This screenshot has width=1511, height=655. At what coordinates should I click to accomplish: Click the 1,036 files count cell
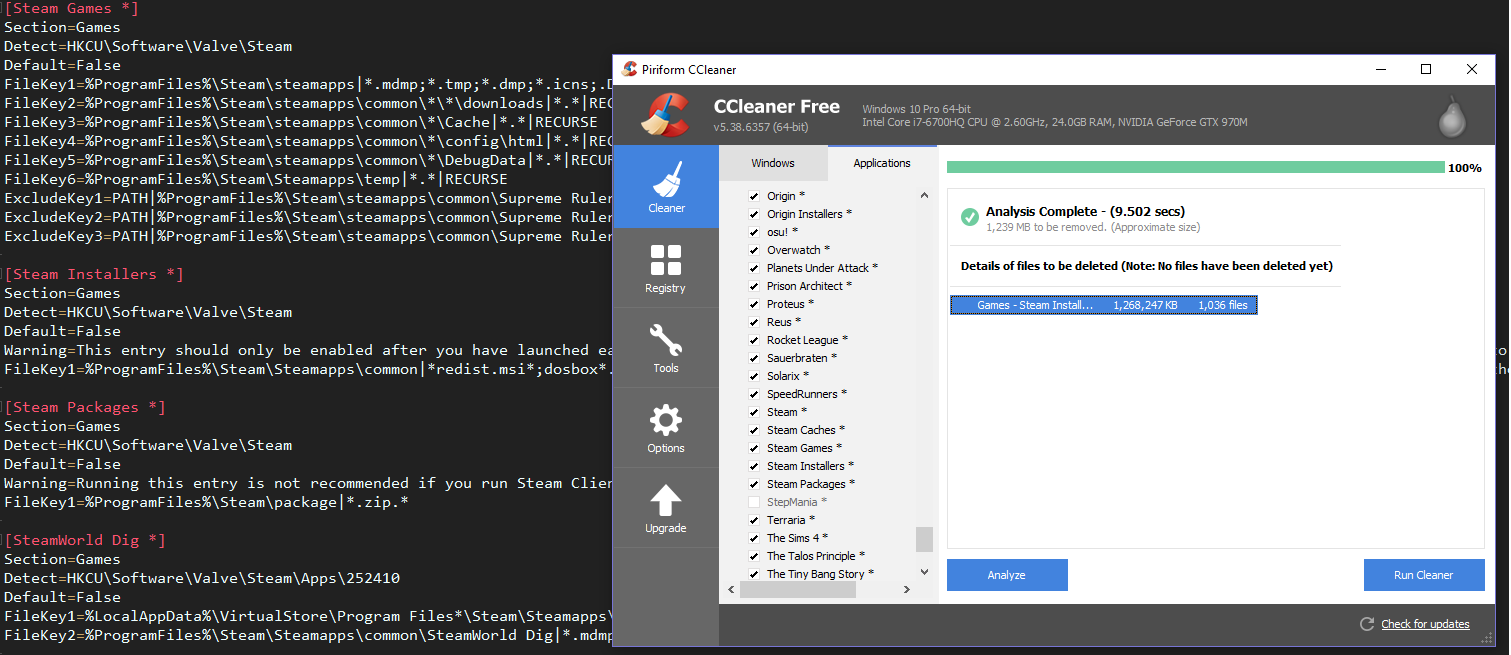1223,305
